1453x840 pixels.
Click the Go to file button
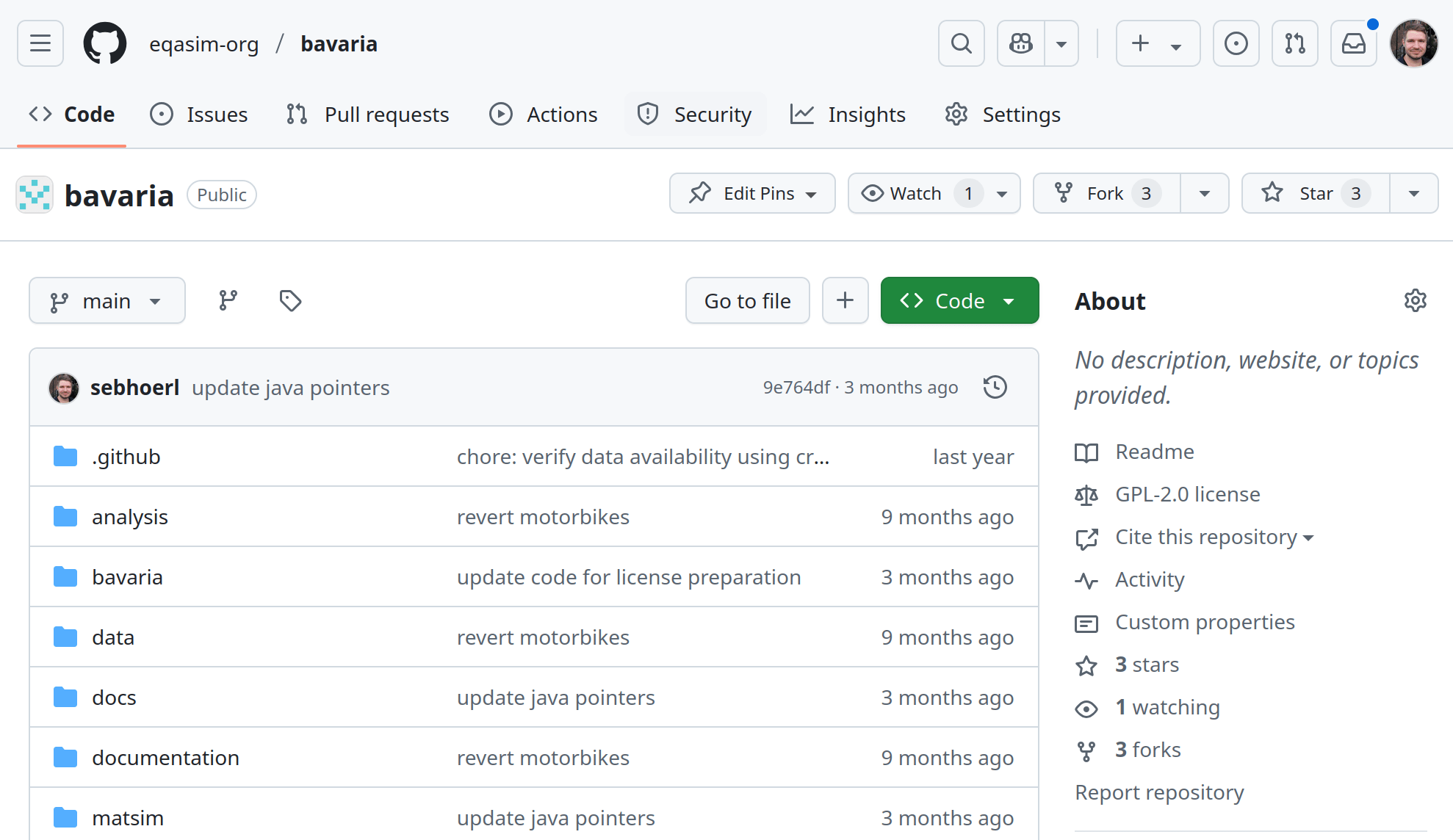click(x=747, y=300)
